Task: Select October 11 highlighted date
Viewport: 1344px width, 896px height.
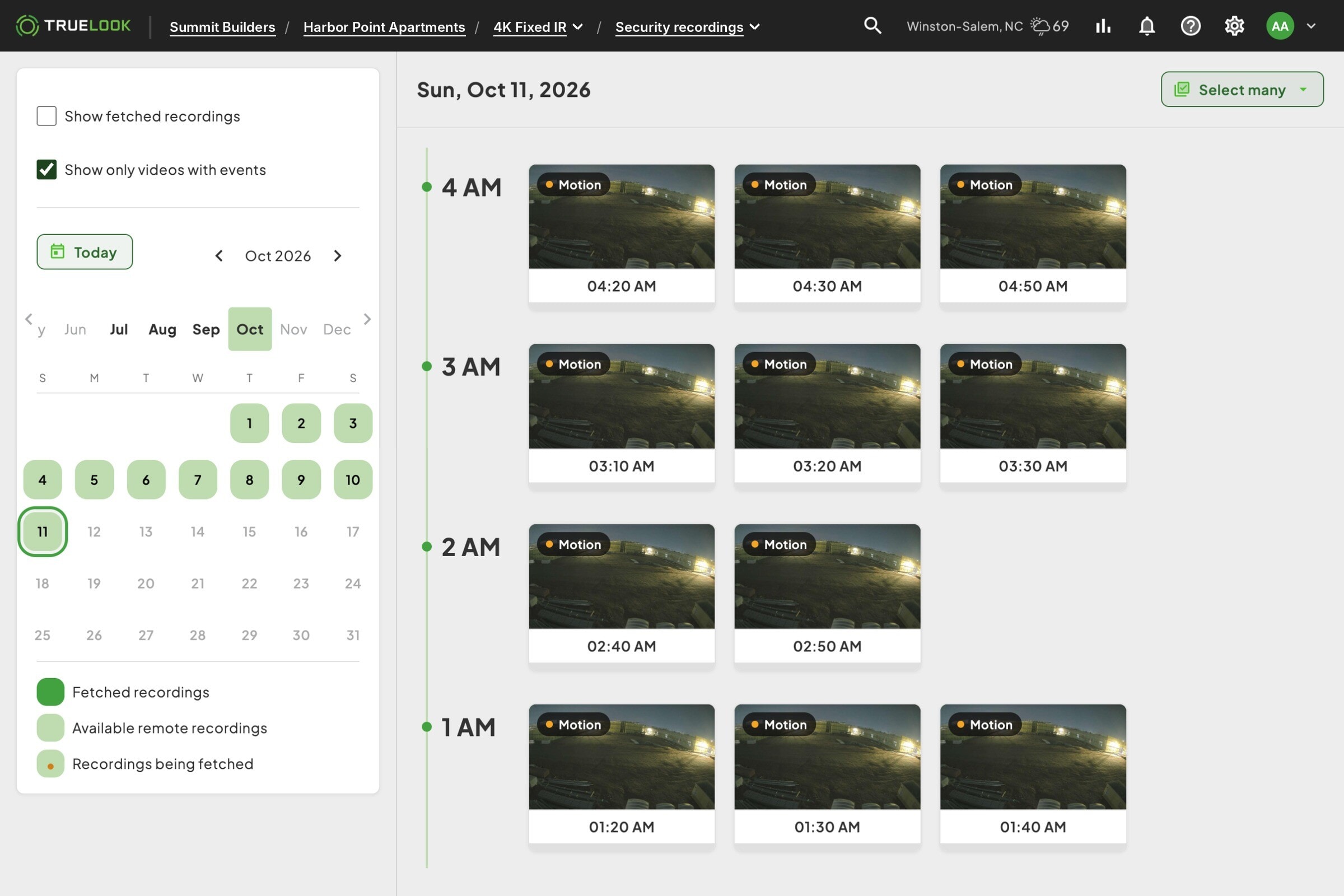Action: tap(43, 531)
